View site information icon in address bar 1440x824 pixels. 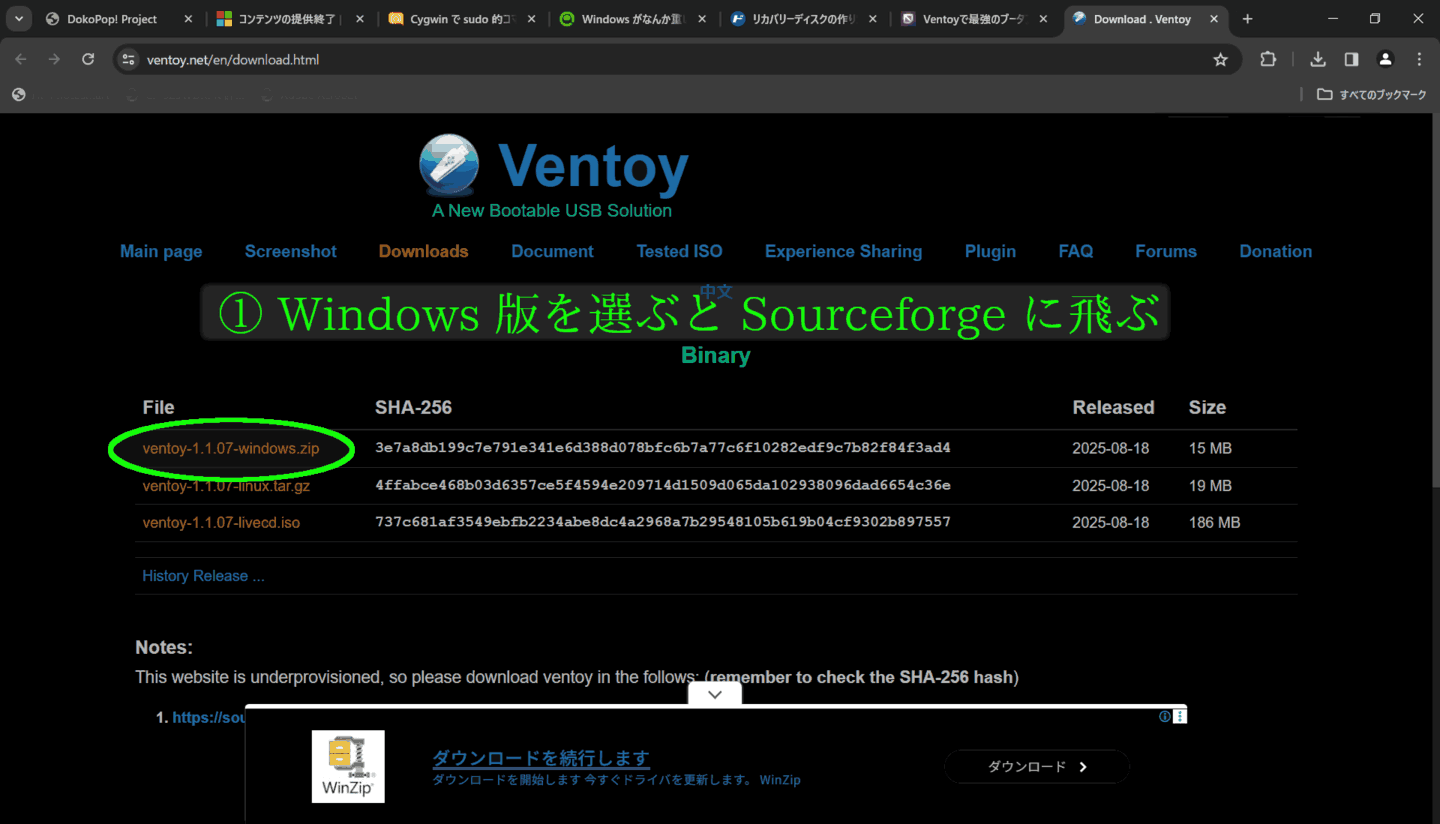[127, 60]
